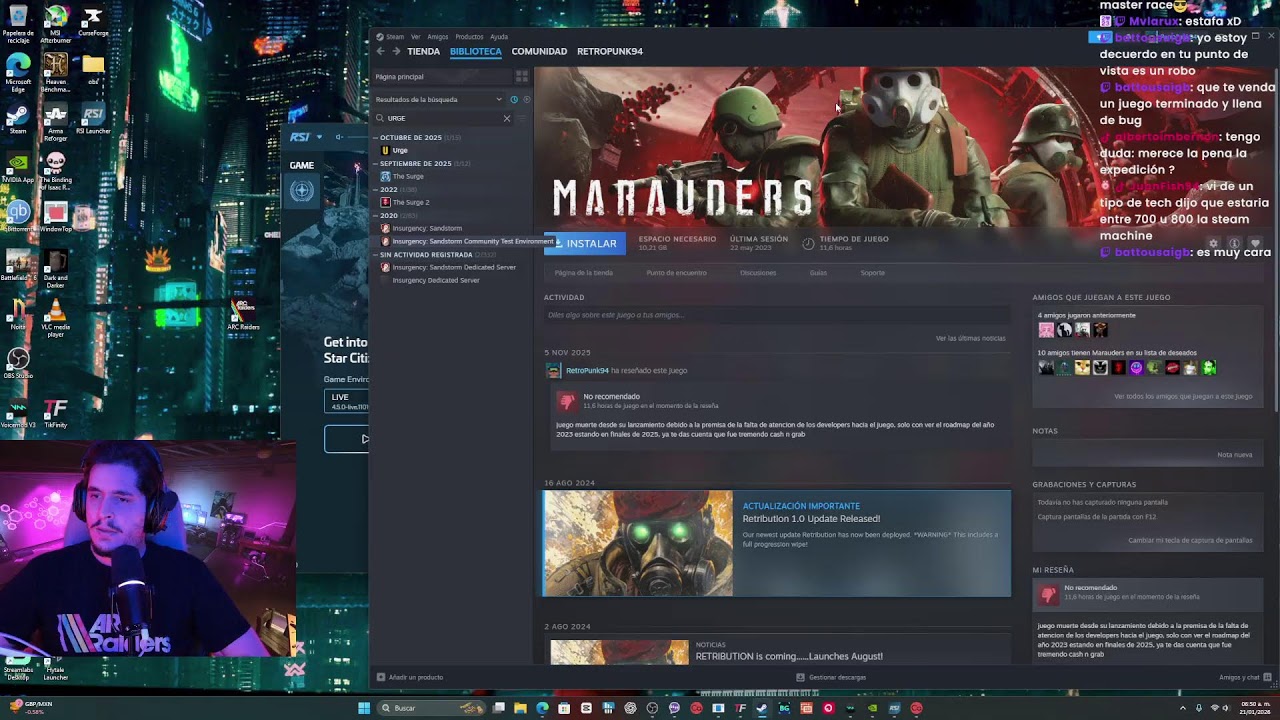
Task: Open NVIDIA App desktop icon
Action: (18, 167)
